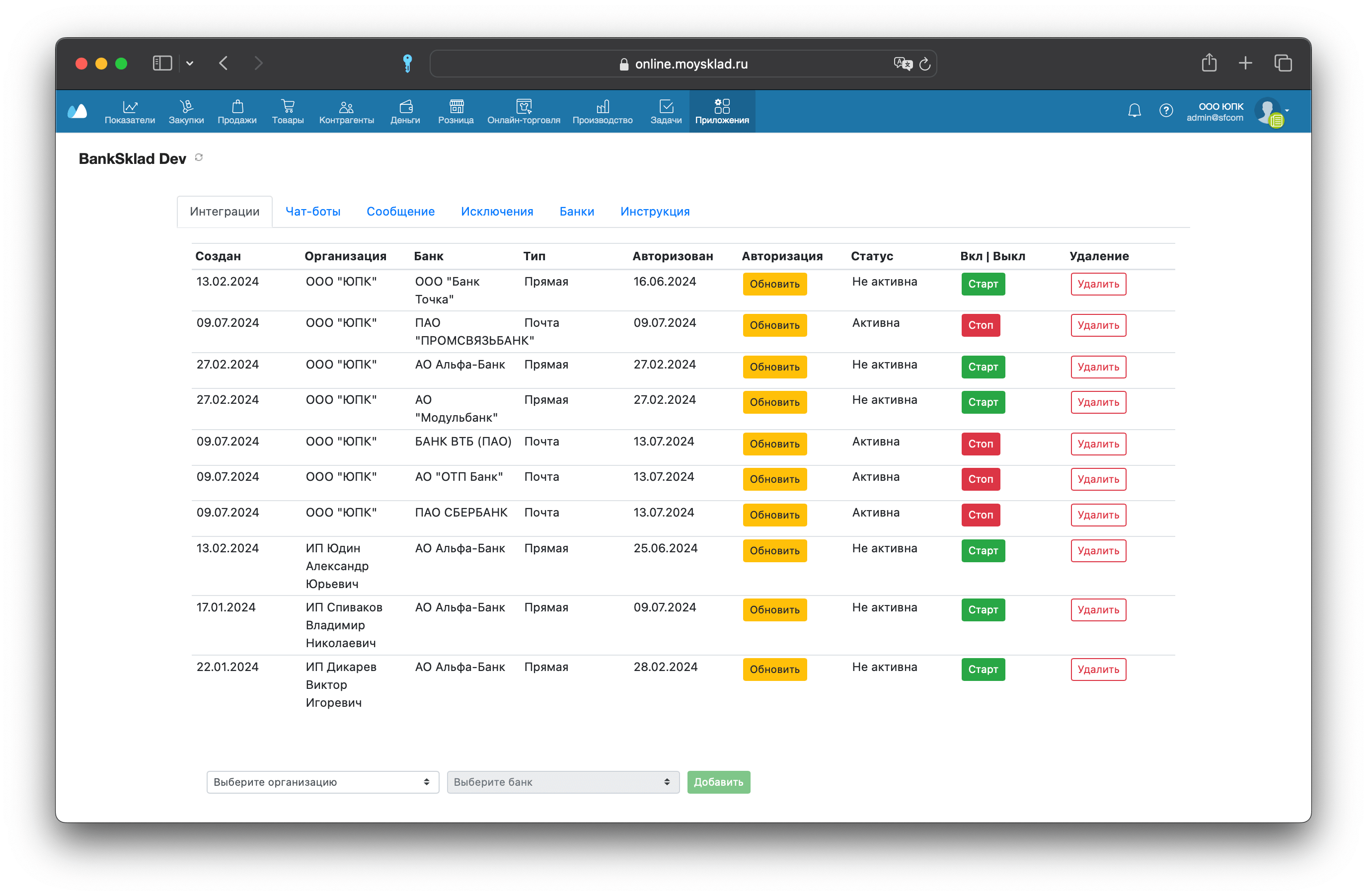Screen dimensions: 1367x896
Task: Stop the БАНК ВТБ (ПАО) integration
Action: [x=981, y=444]
